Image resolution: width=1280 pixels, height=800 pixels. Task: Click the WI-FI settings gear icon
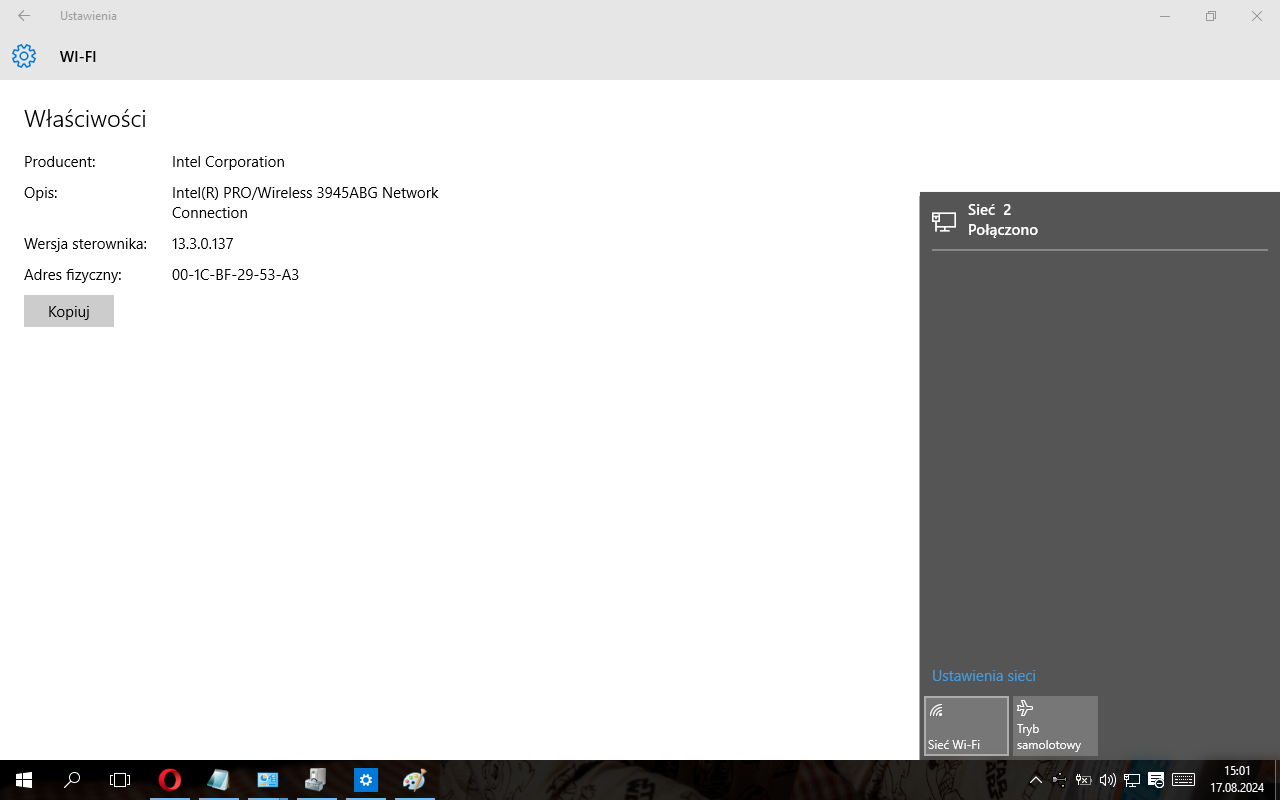coord(24,56)
